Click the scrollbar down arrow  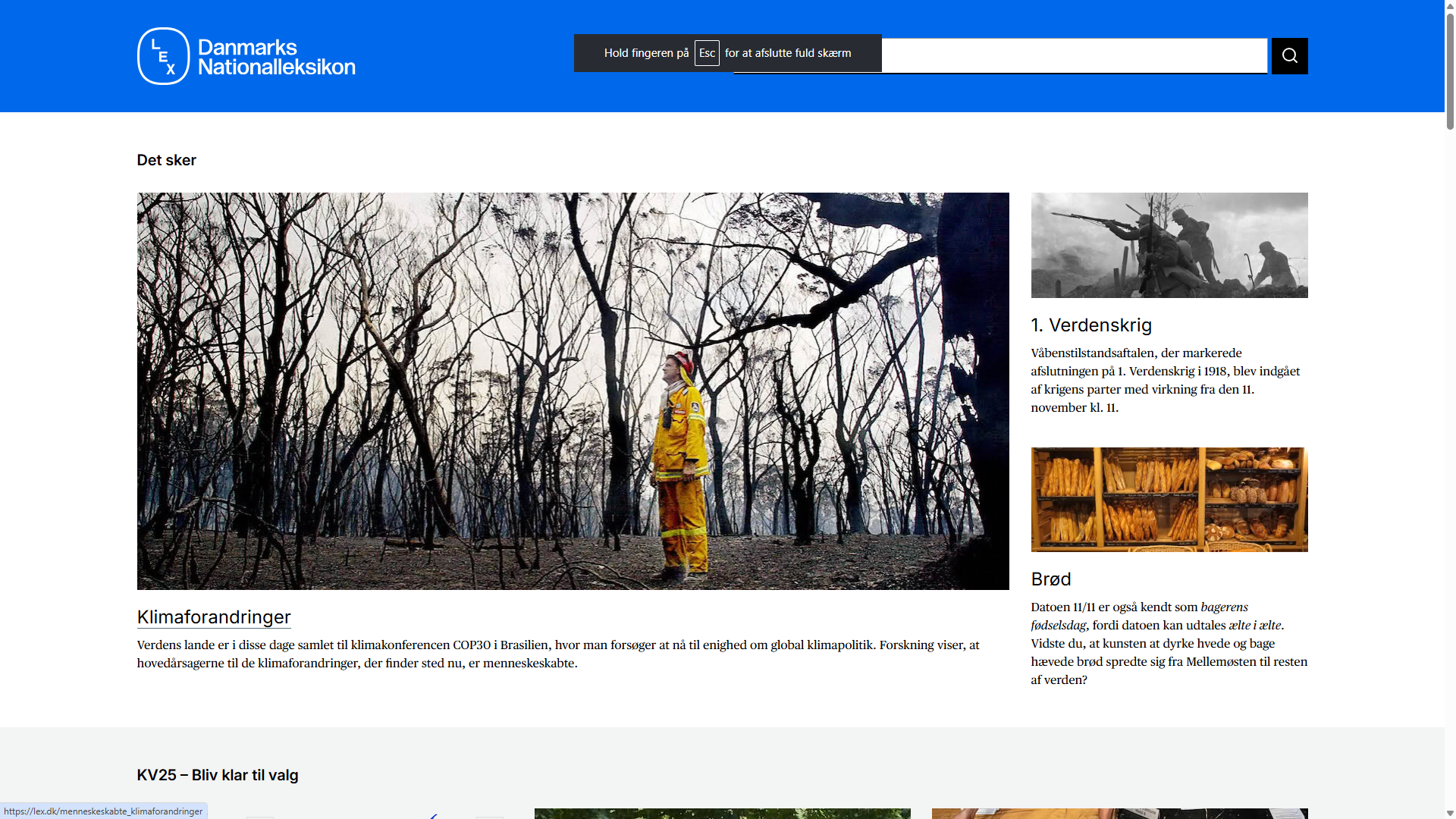[1450, 813]
